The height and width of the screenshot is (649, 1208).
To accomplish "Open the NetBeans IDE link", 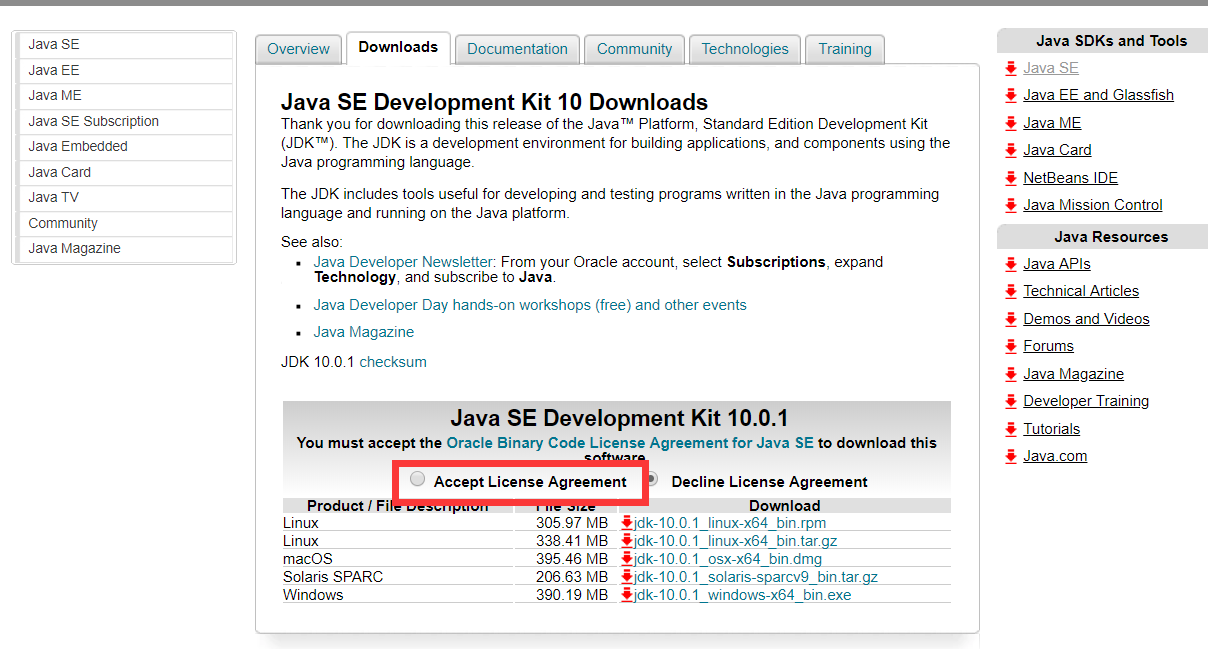I will click(x=1071, y=179).
